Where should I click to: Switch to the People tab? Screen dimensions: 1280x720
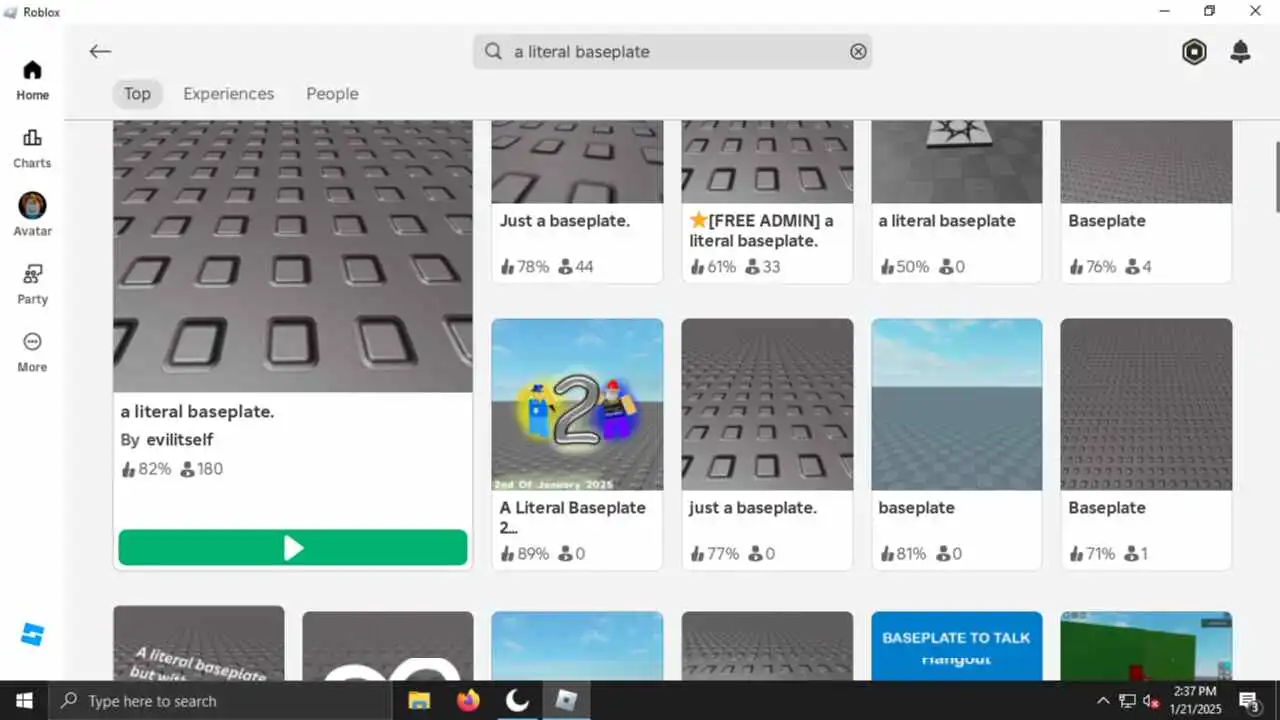(x=332, y=94)
